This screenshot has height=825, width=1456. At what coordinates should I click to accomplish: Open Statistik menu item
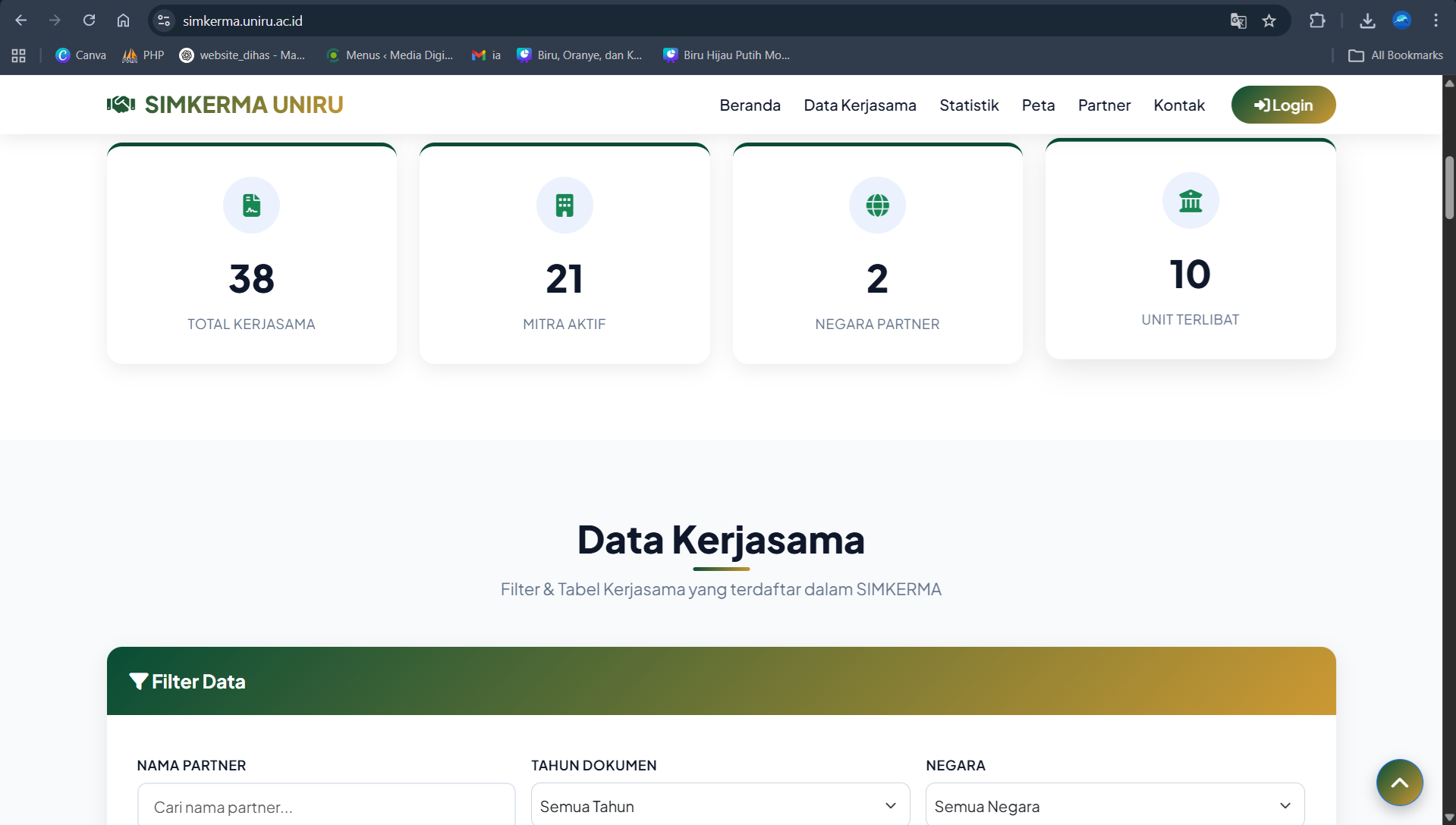pos(969,105)
